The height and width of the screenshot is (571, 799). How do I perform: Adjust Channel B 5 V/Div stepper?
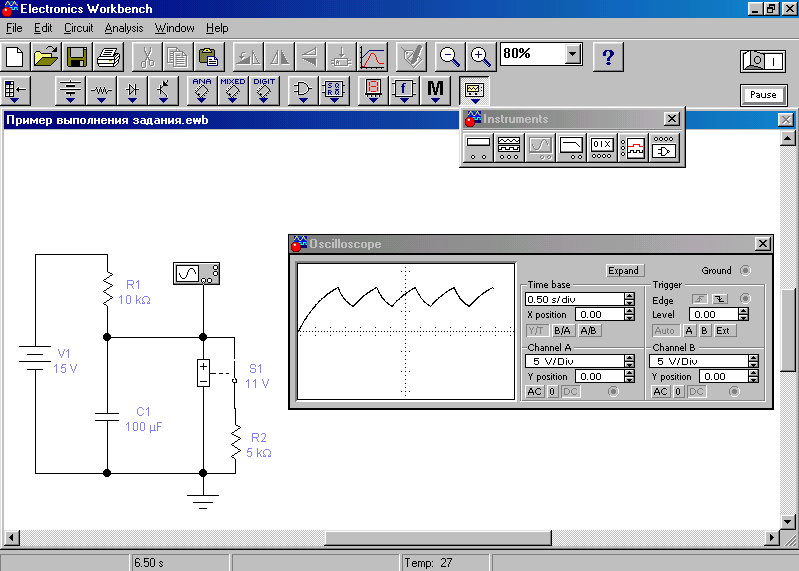point(754,361)
